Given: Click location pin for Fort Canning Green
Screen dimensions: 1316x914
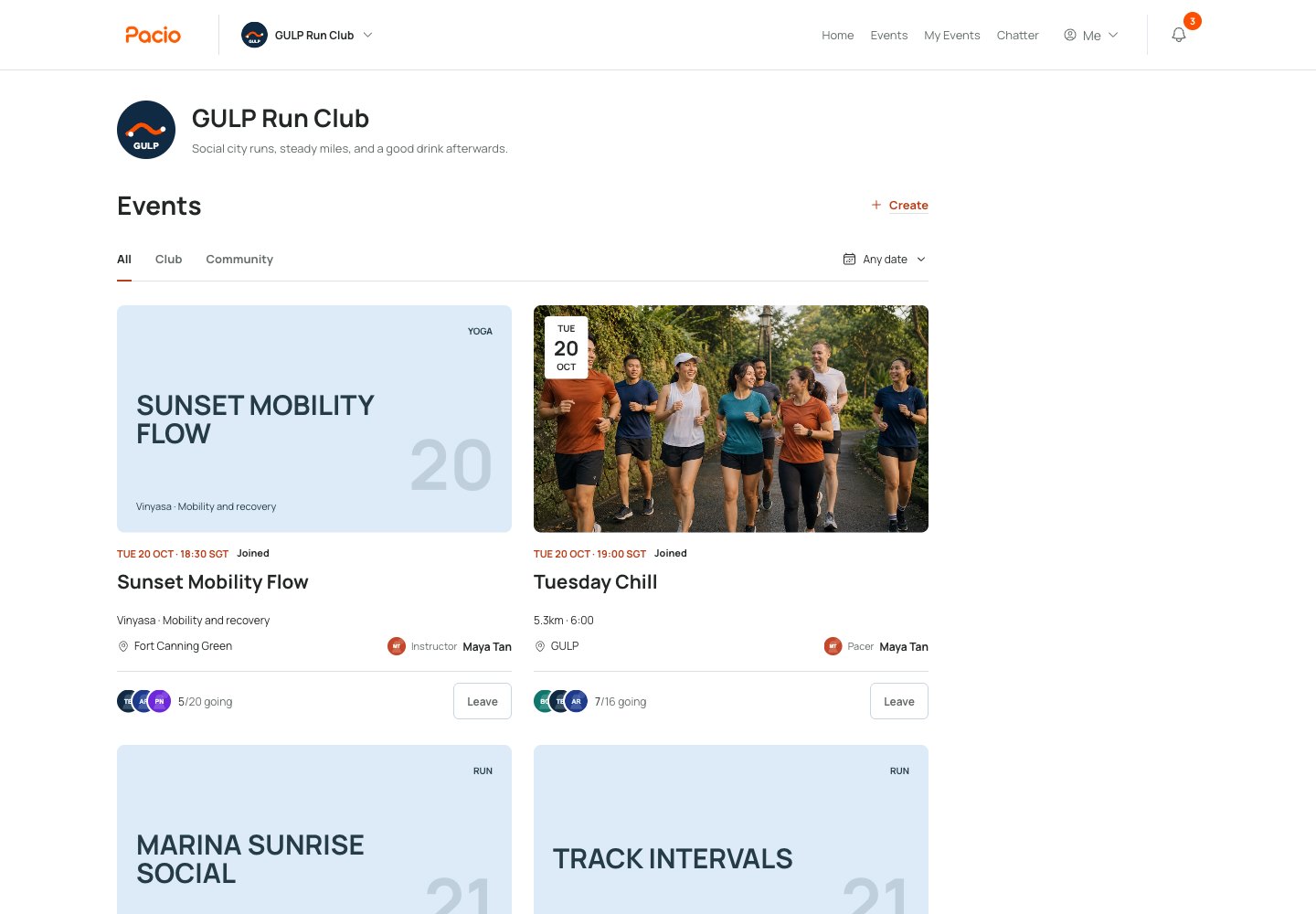Looking at the screenshot, I should coord(123,646).
